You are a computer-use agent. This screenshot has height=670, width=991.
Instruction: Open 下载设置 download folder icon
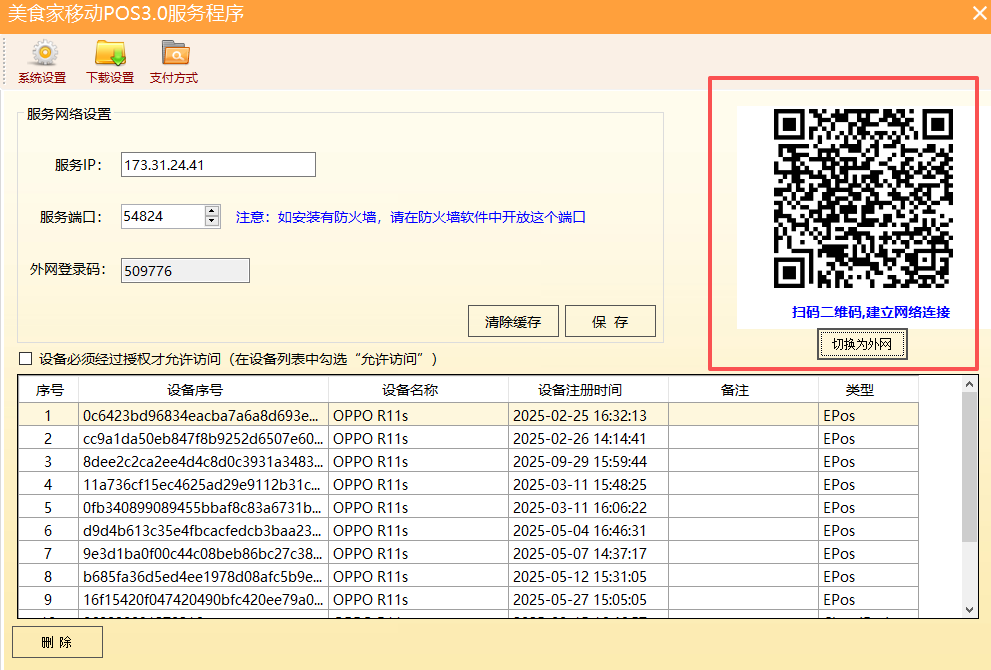(109, 54)
